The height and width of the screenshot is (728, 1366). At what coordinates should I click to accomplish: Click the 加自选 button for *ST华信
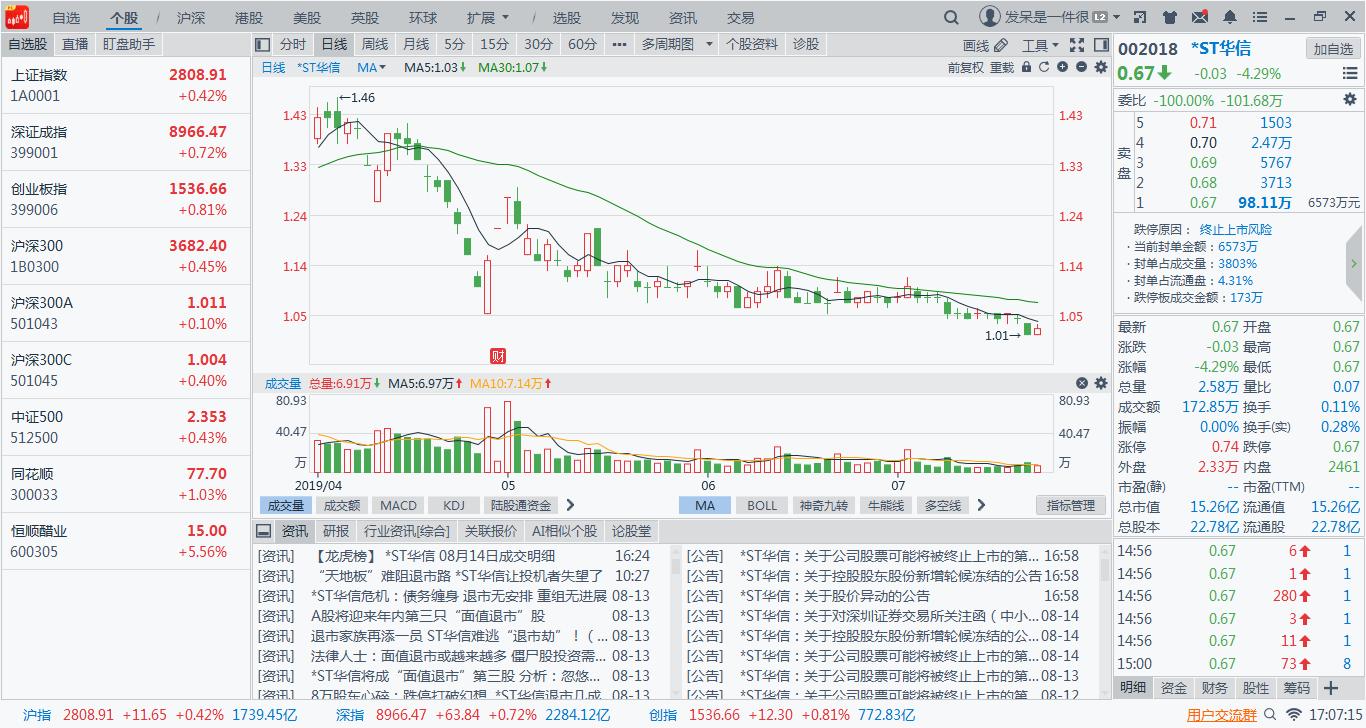click(x=1333, y=48)
